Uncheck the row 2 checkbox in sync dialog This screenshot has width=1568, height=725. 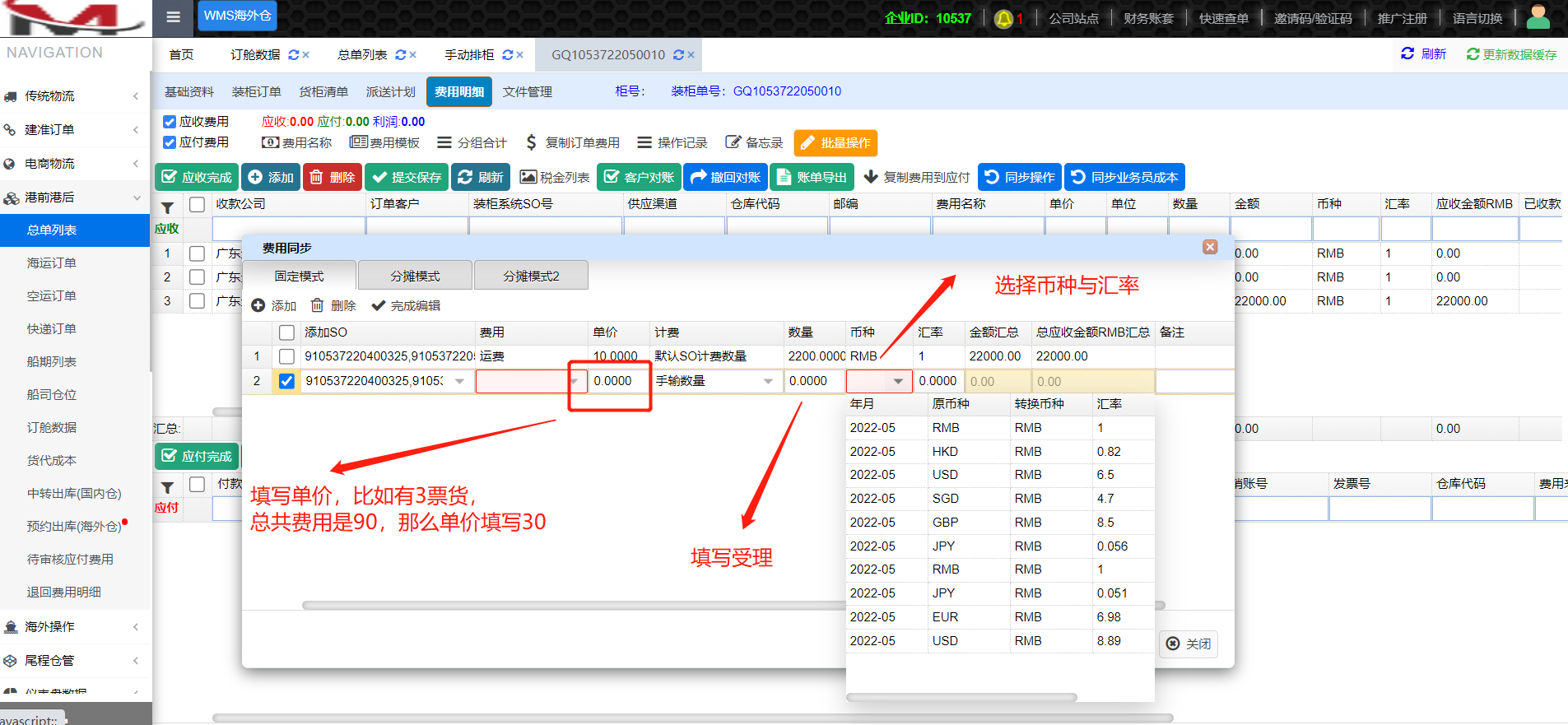click(x=286, y=381)
